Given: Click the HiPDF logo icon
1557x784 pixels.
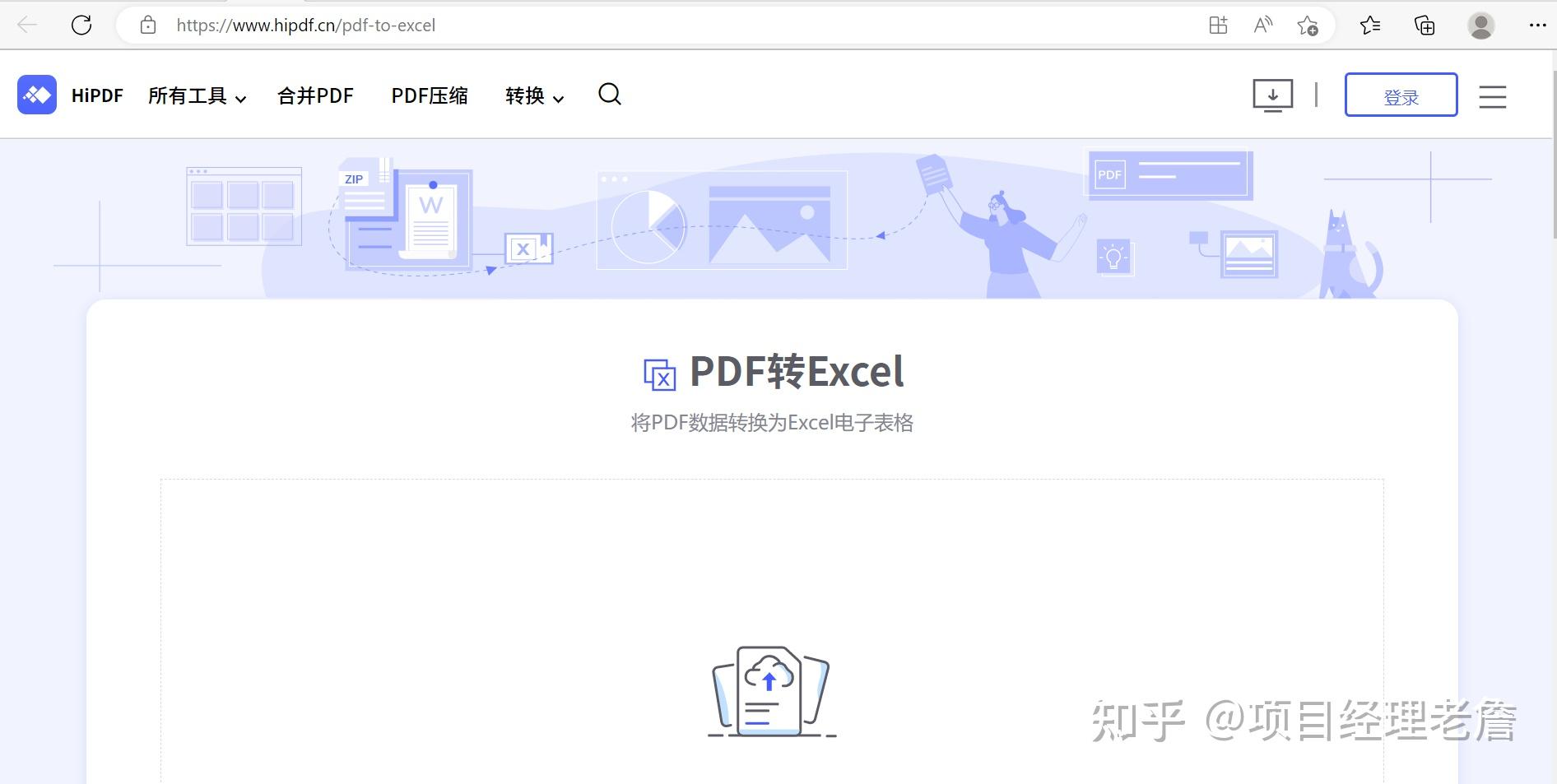Looking at the screenshot, I should click(37, 95).
